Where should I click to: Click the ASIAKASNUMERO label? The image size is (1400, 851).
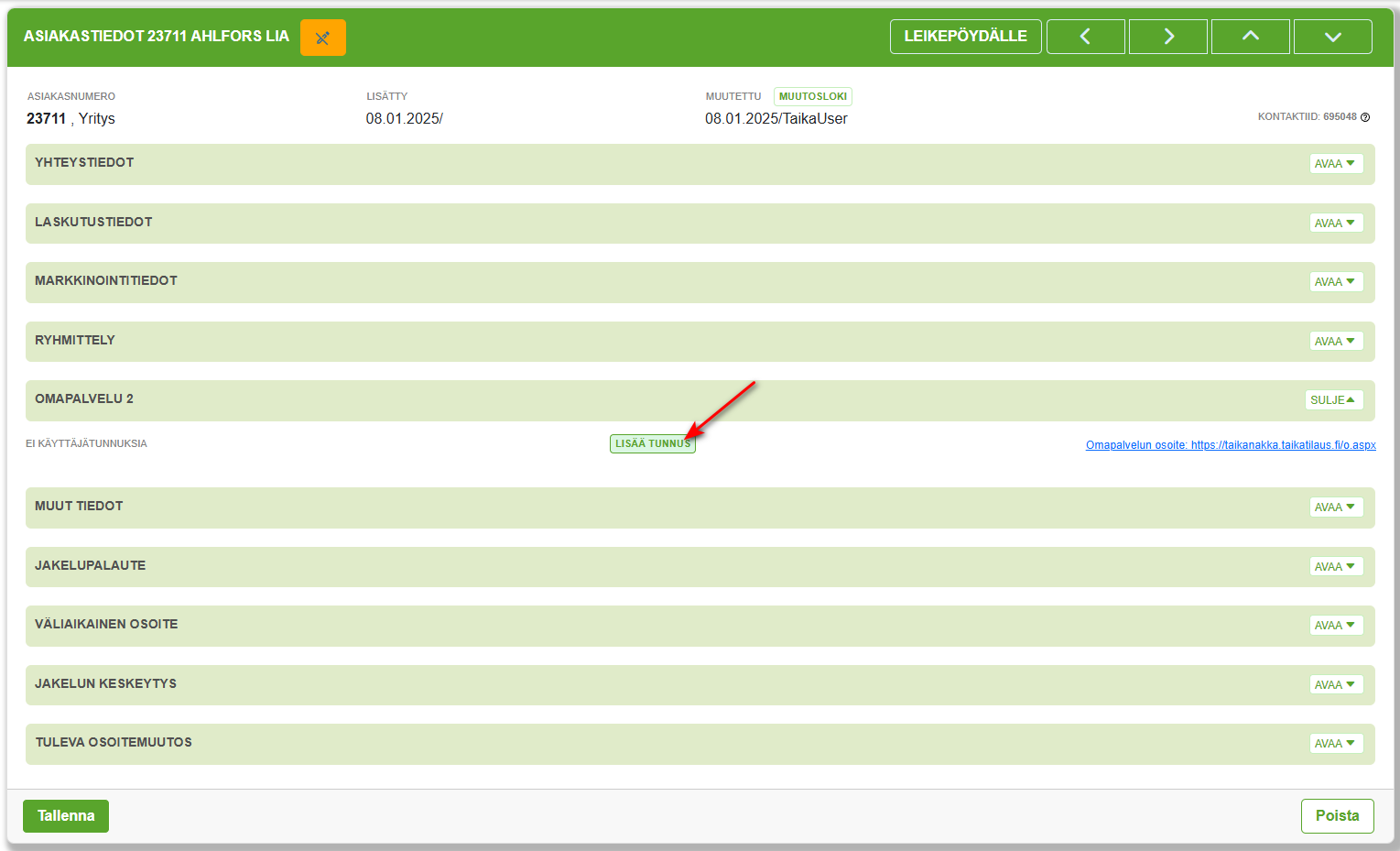tap(71, 96)
